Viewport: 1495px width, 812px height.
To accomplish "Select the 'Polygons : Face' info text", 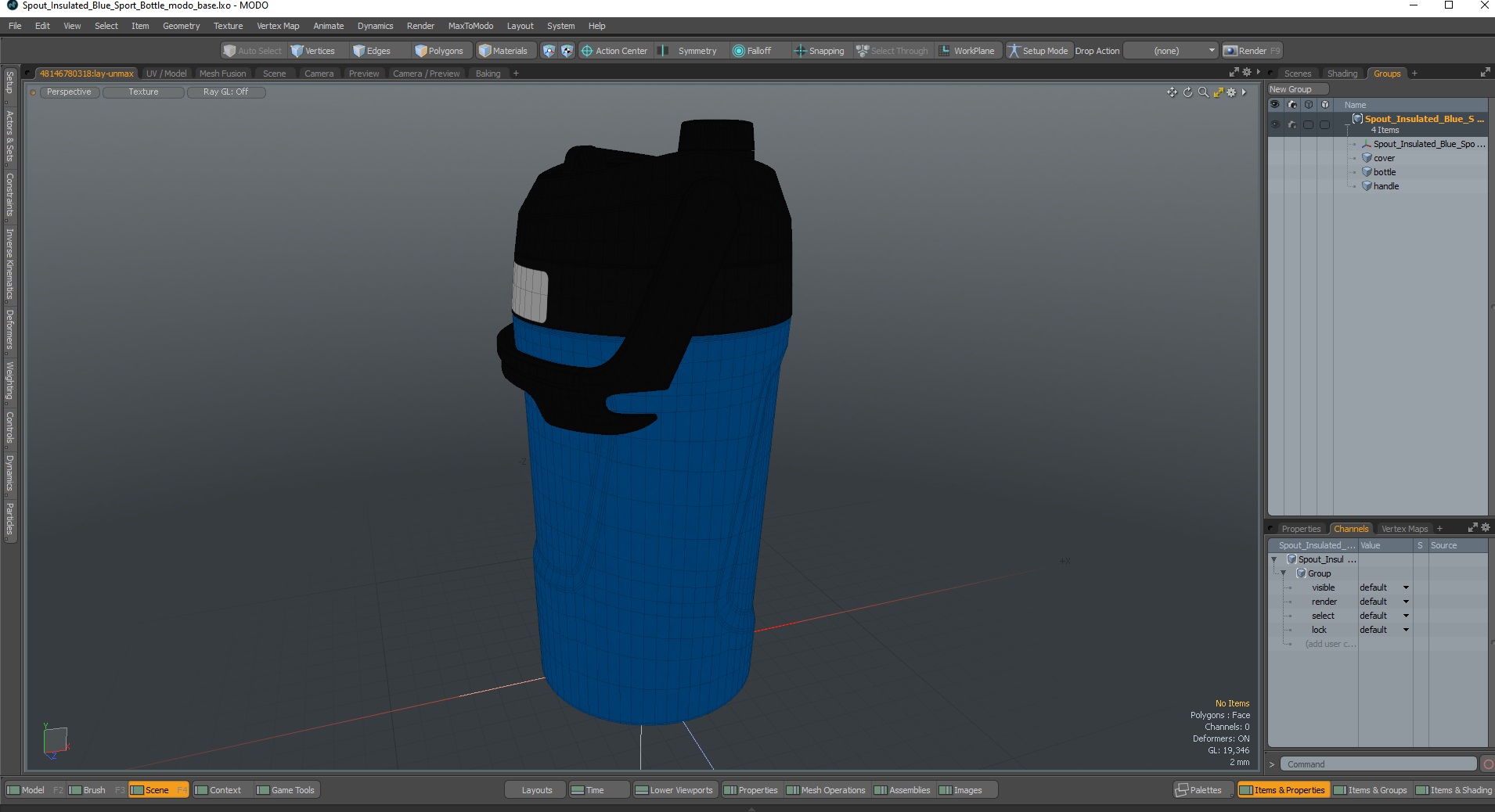I will pos(1219,715).
